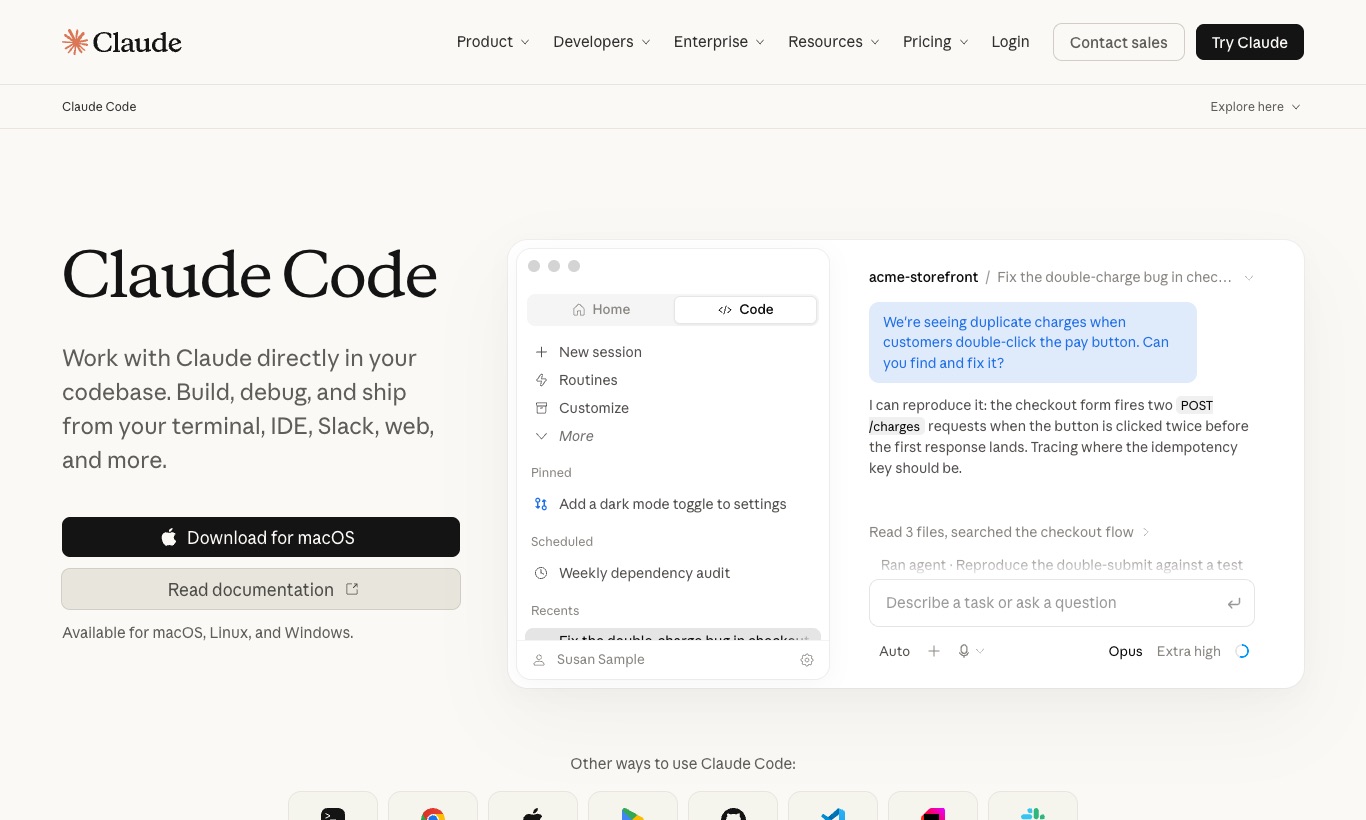Open the GitHub tile under Other ways
The width and height of the screenshot is (1366, 820).
pos(733,806)
